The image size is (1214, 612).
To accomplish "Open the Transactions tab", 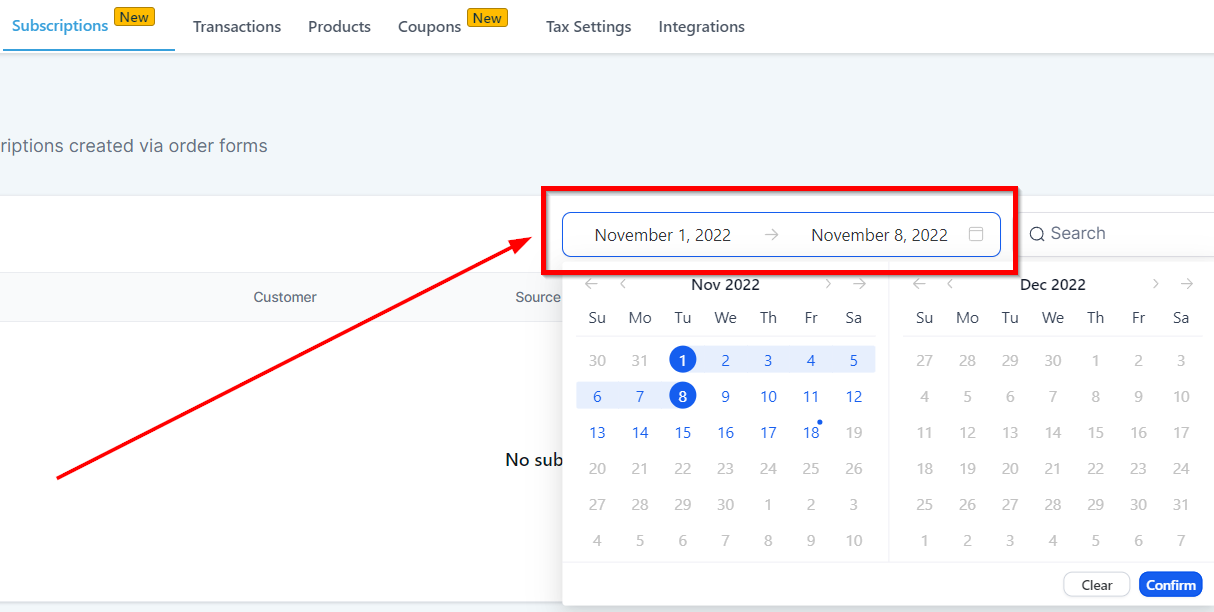I will click(237, 27).
